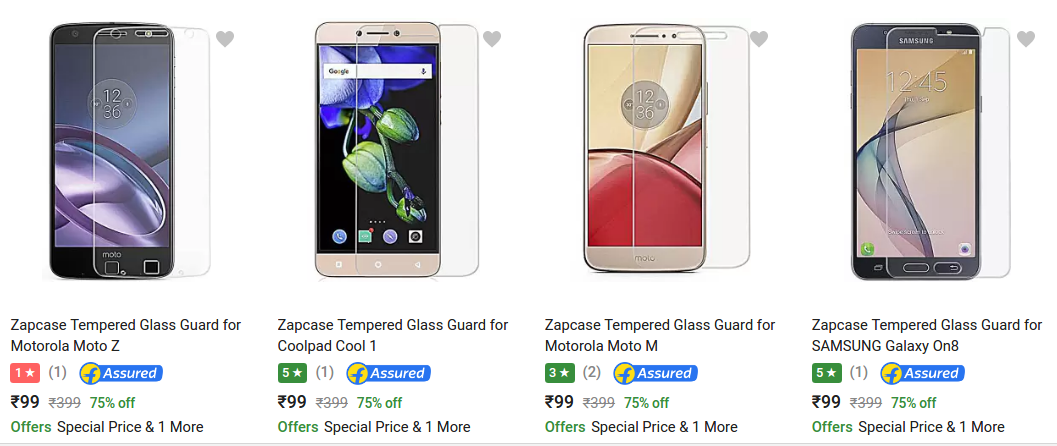1057x446 pixels.
Task: Click Assured badge under Coolpad Cool 1
Action: [x=388, y=373]
